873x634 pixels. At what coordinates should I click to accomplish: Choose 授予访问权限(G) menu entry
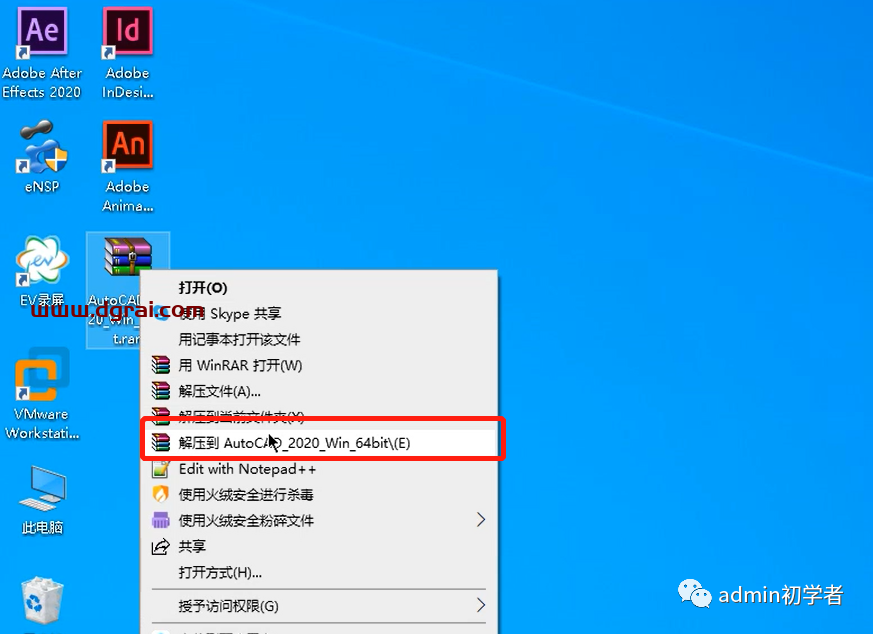point(318,606)
